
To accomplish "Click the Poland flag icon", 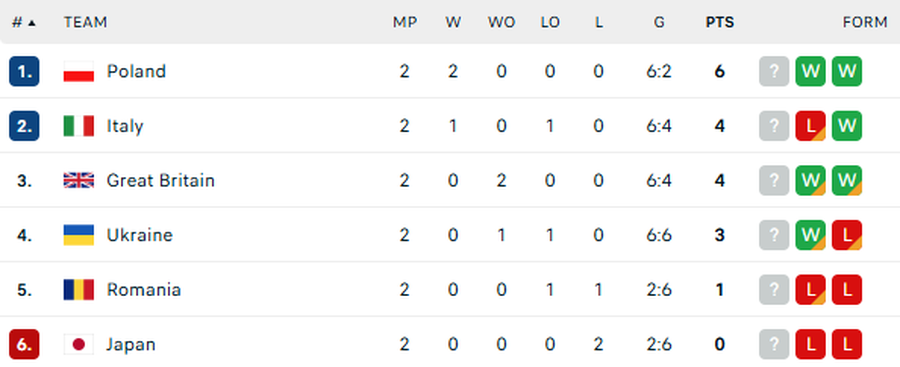I will pos(79,71).
